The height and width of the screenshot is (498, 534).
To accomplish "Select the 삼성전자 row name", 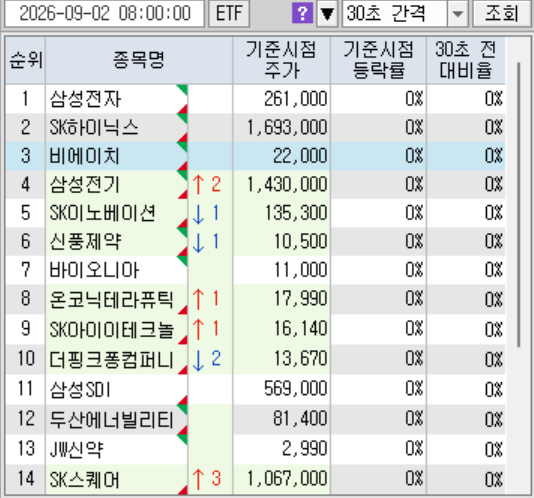I will [85, 99].
